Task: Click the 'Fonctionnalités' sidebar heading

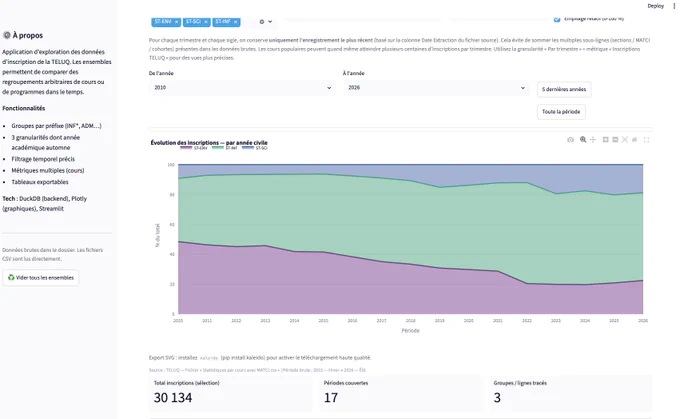Action: (x=23, y=108)
